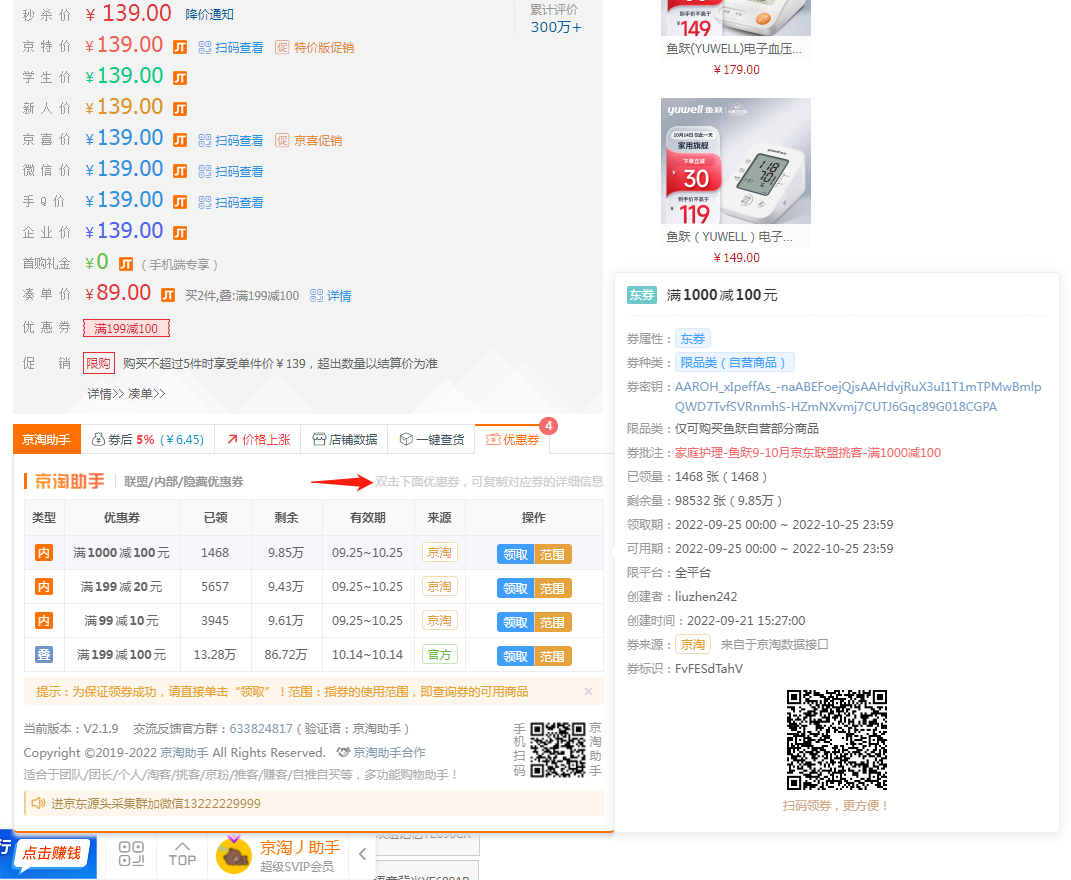Click 范围 for 满99减10元 coupon
Viewport: 1071px width, 880px height.
click(x=553, y=622)
